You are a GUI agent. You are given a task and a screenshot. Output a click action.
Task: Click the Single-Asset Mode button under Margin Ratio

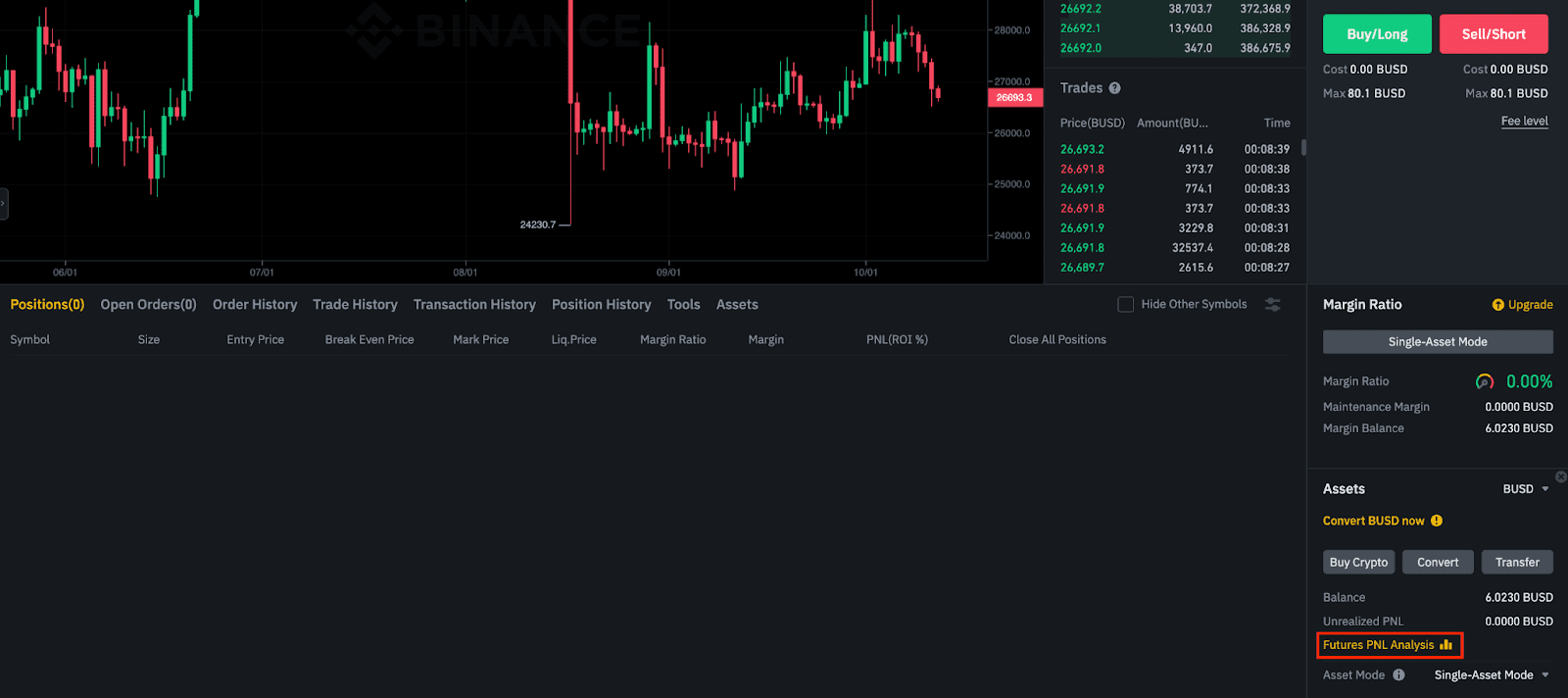click(x=1438, y=342)
